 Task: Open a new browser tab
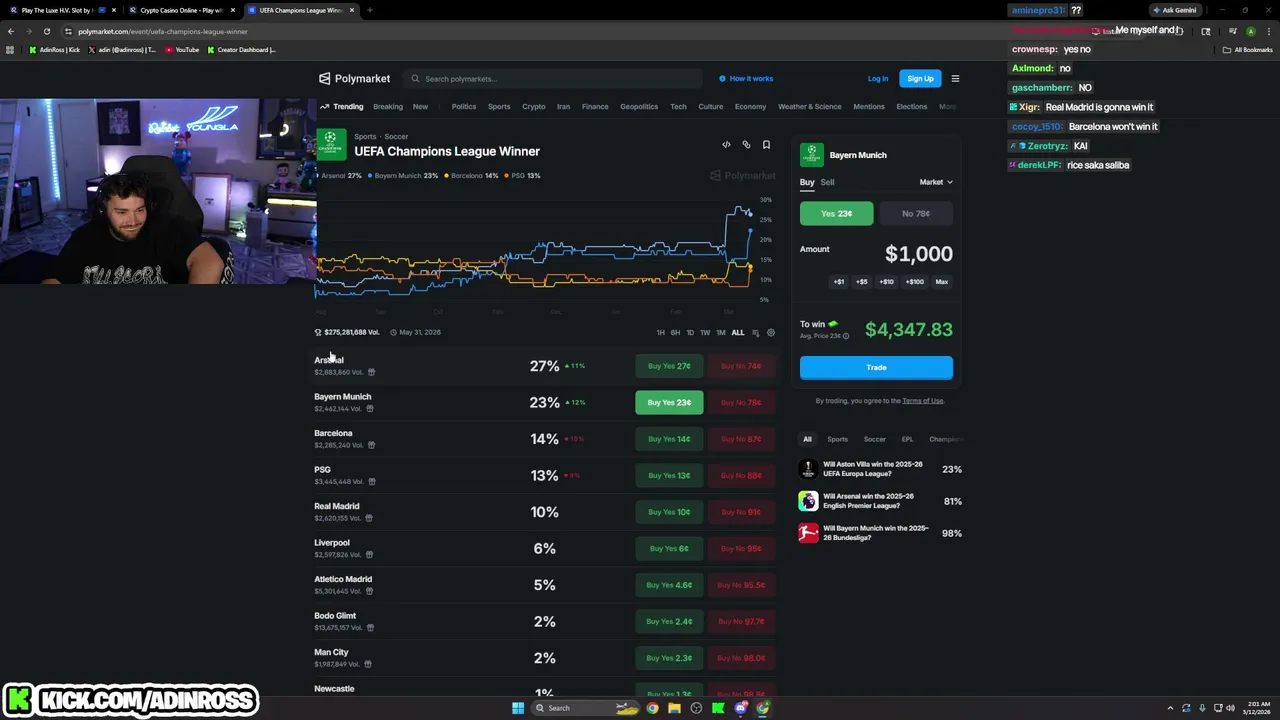click(x=370, y=10)
